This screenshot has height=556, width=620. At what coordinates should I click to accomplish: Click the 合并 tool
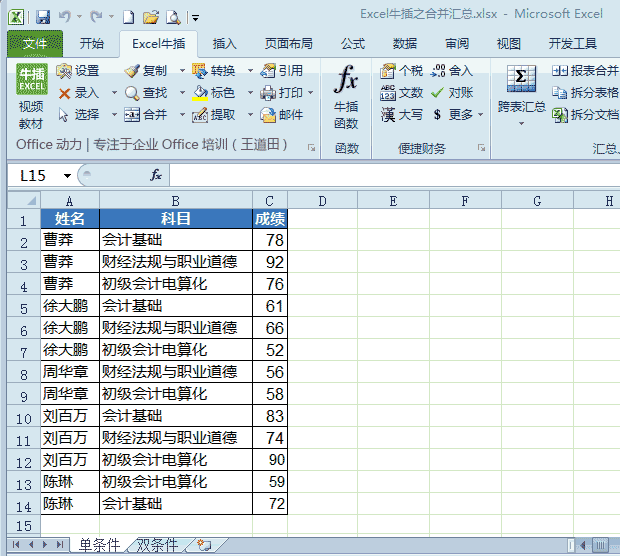click(x=146, y=115)
